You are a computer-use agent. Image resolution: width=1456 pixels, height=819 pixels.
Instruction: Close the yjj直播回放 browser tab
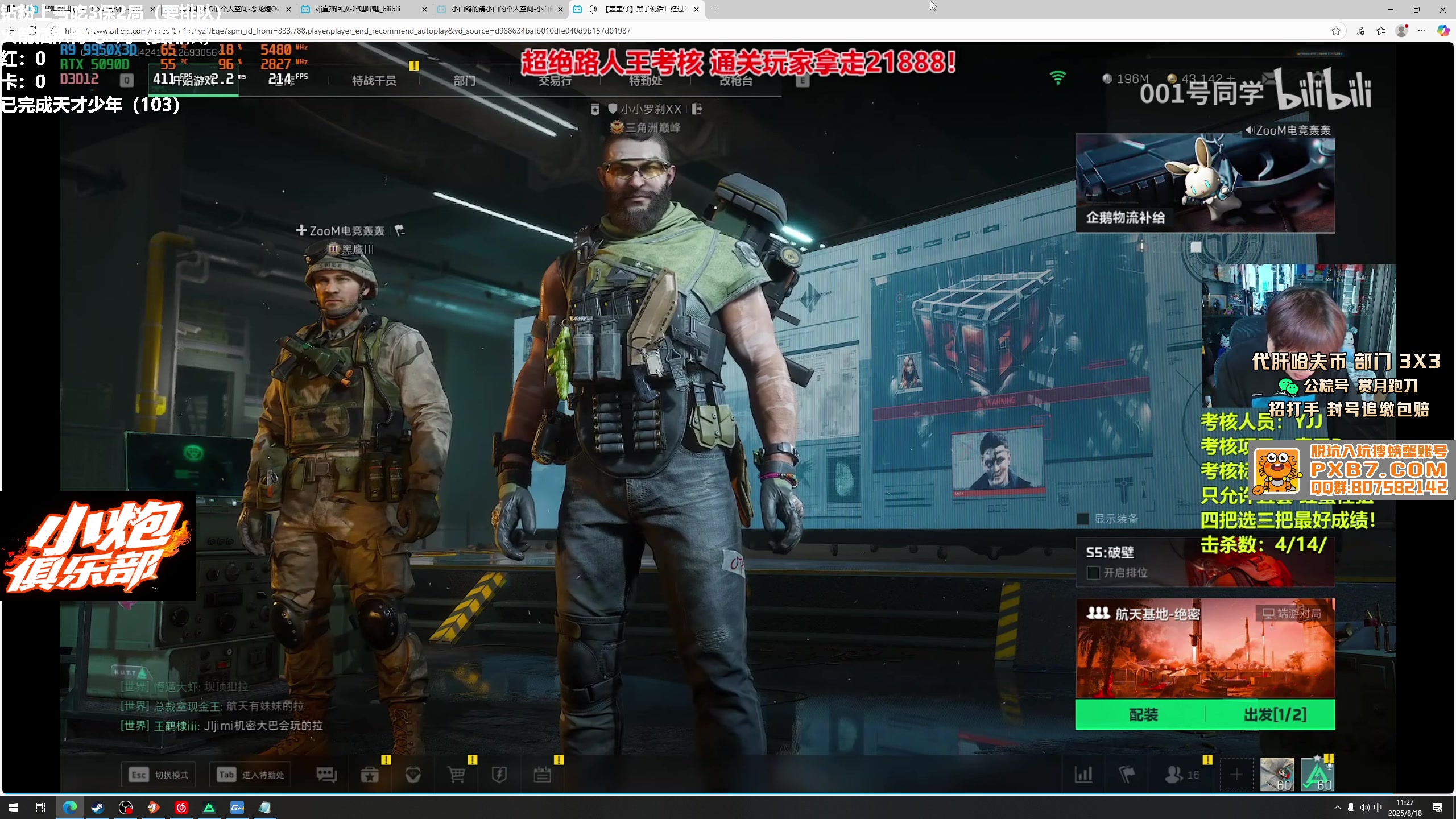[x=424, y=9]
